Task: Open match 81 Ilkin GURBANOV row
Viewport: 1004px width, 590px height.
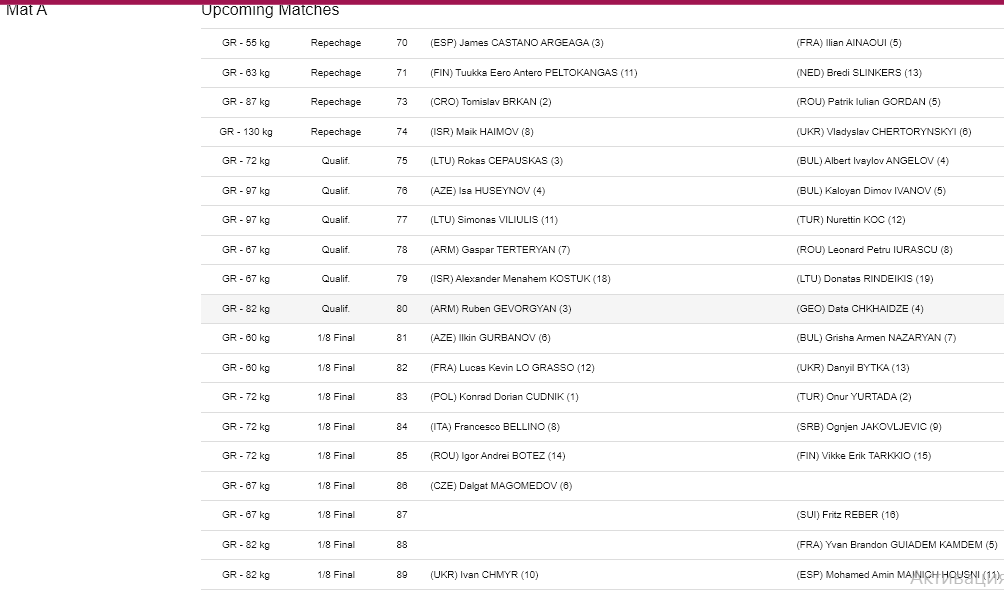Action: (x=602, y=338)
